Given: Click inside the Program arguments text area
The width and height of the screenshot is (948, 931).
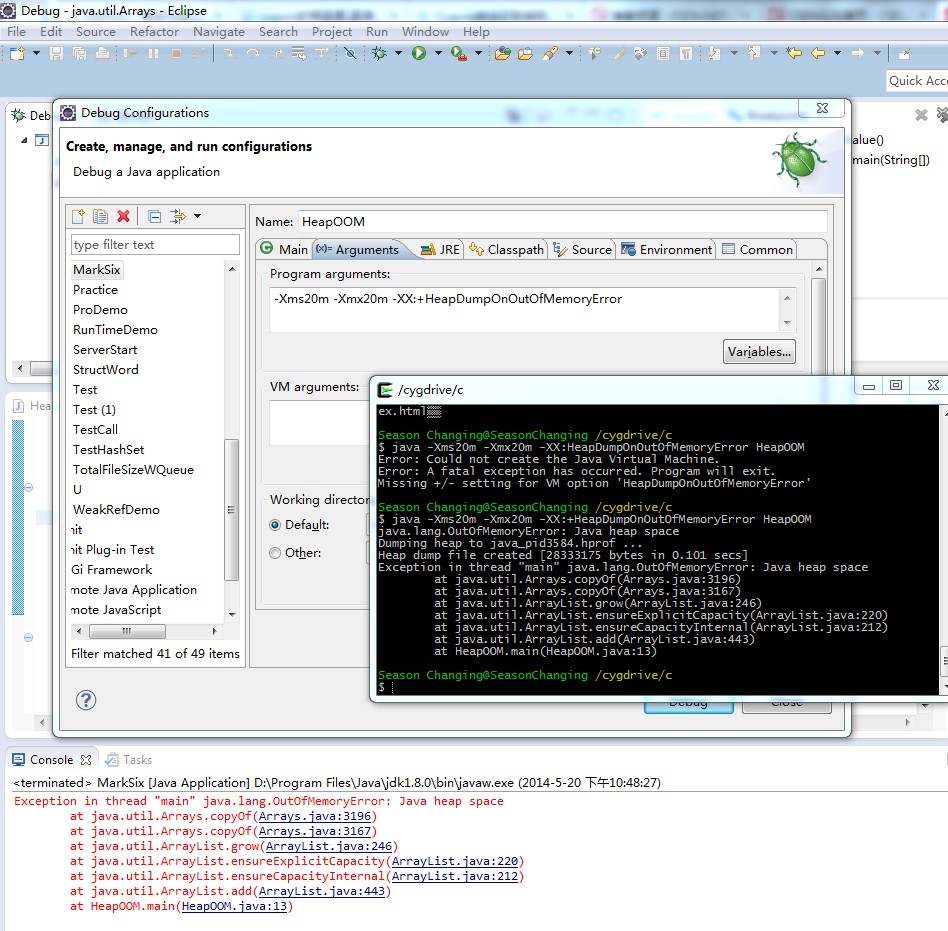Looking at the screenshot, I should [525, 310].
